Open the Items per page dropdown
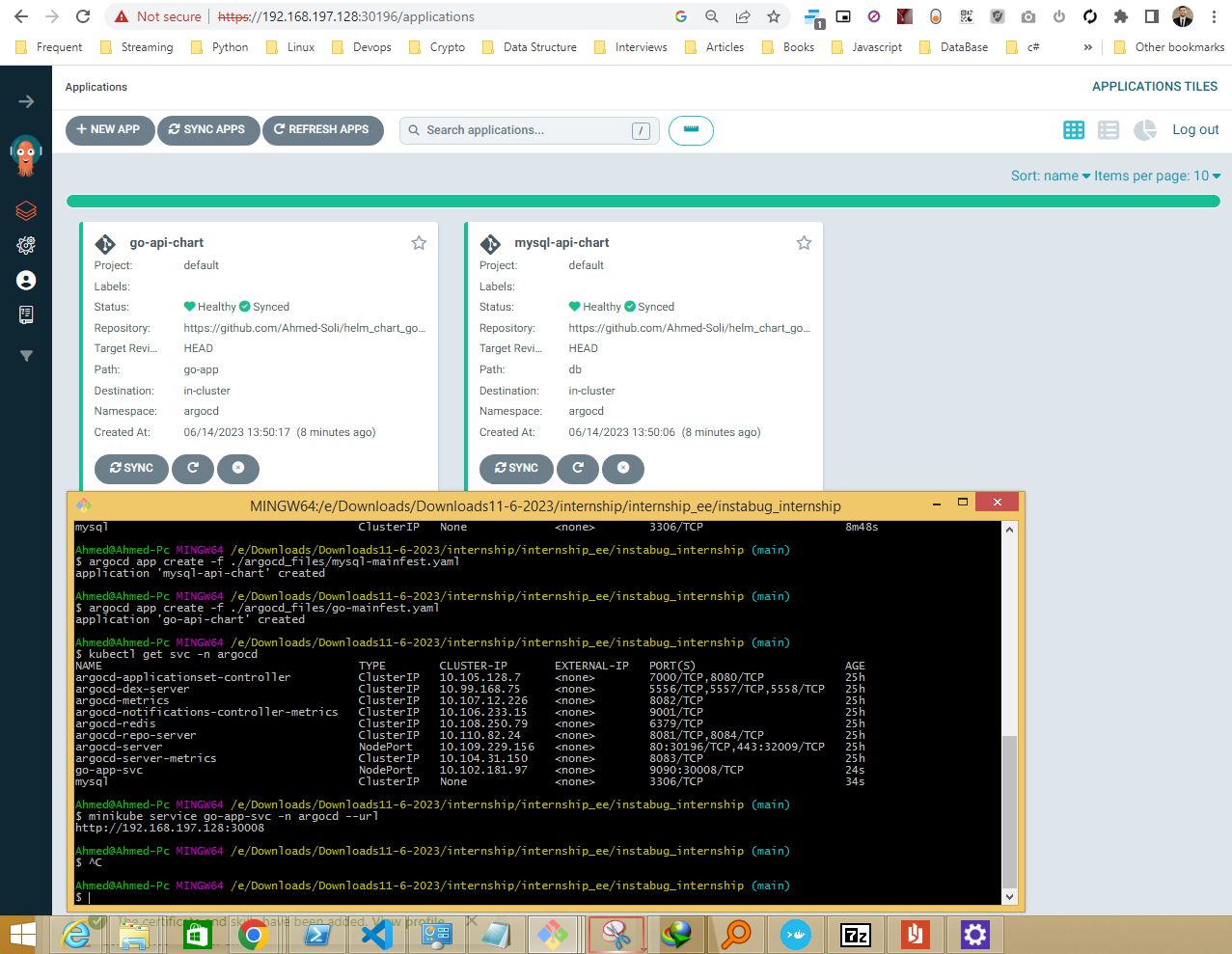Image resolution: width=1232 pixels, height=954 pixels. (x=1158, y=176)
